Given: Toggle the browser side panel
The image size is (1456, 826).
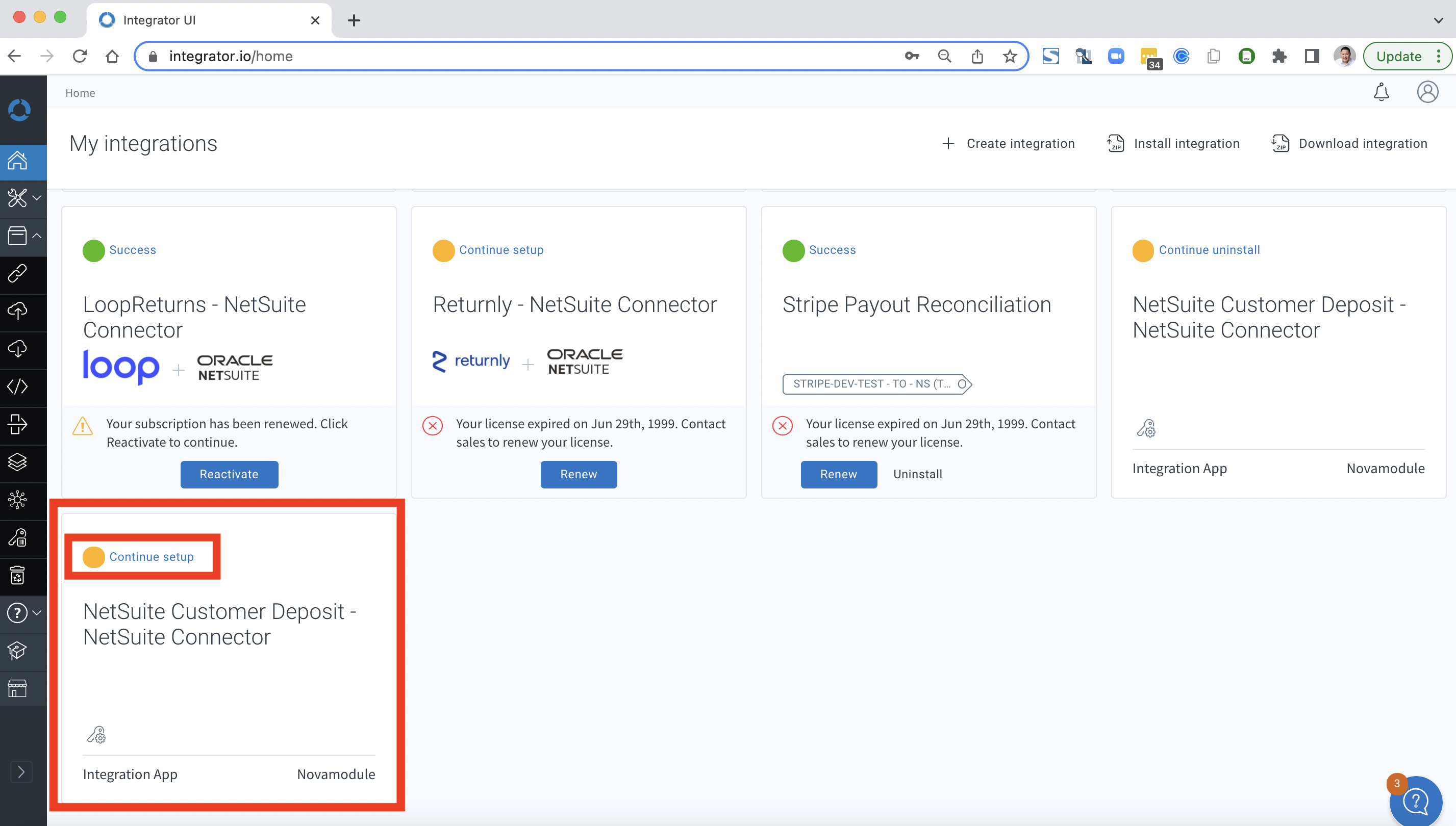Looking at the screenshot, I should click(x=1312, y=56).
